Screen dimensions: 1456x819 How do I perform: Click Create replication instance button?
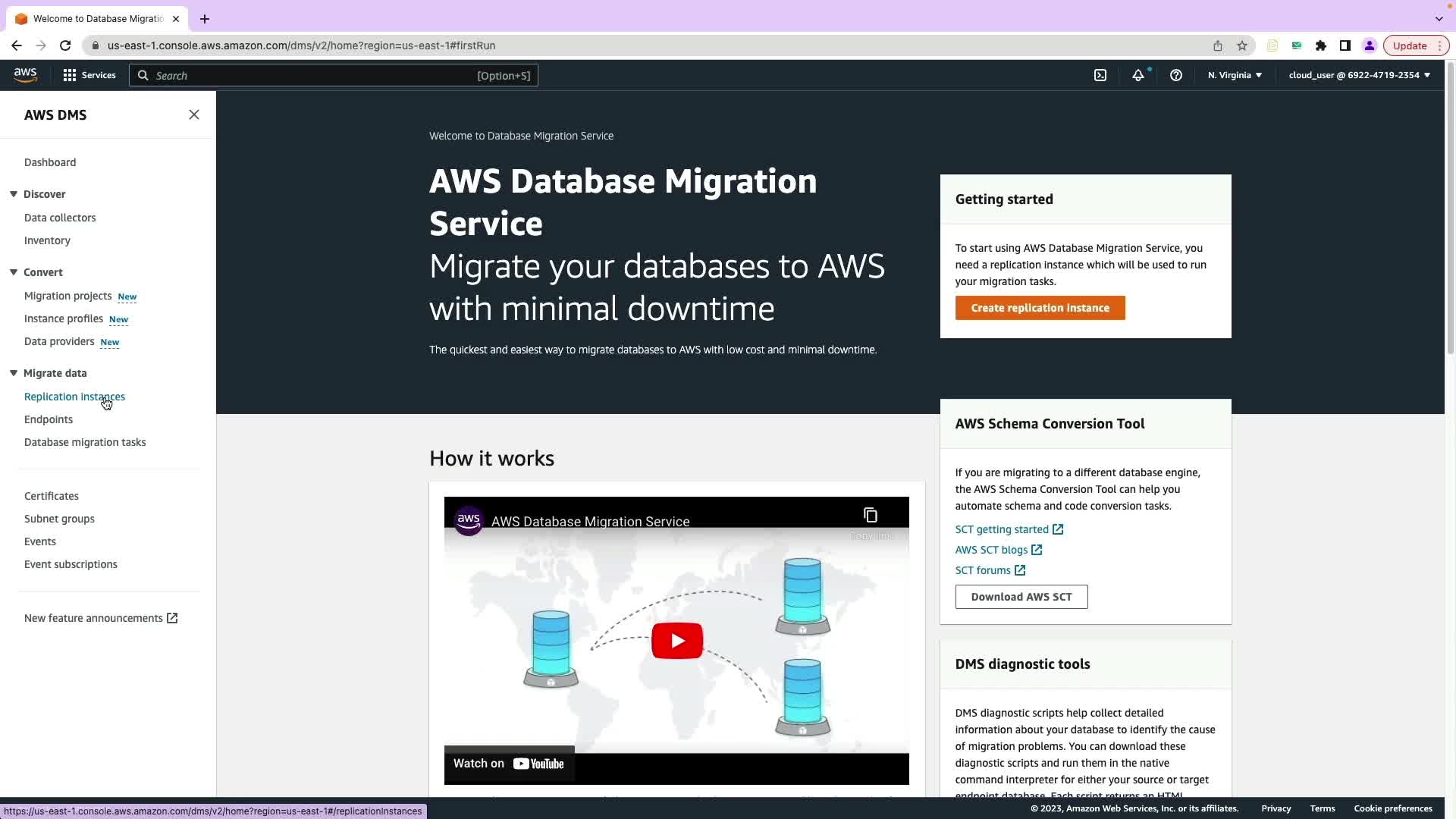(1040, 308)
